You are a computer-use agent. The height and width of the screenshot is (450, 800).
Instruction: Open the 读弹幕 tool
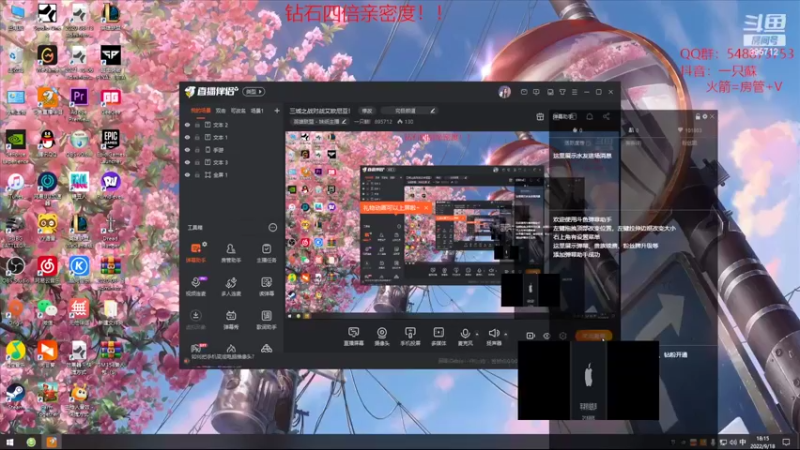[x=266, y=286]
